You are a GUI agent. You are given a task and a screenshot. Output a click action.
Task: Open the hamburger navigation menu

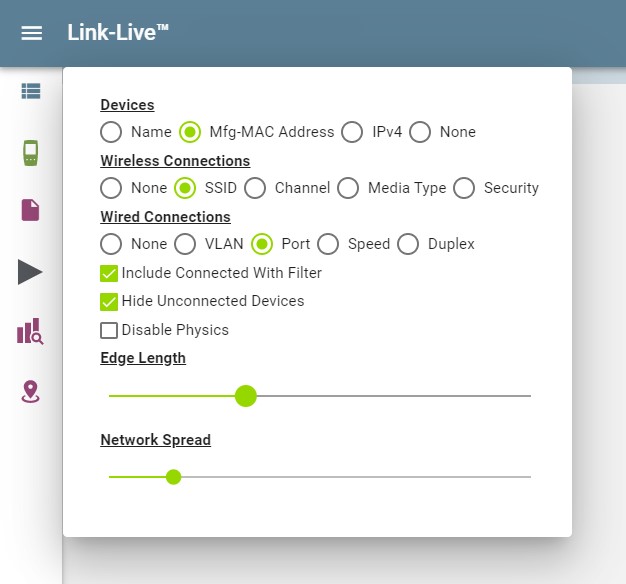[x=32, y=33]
